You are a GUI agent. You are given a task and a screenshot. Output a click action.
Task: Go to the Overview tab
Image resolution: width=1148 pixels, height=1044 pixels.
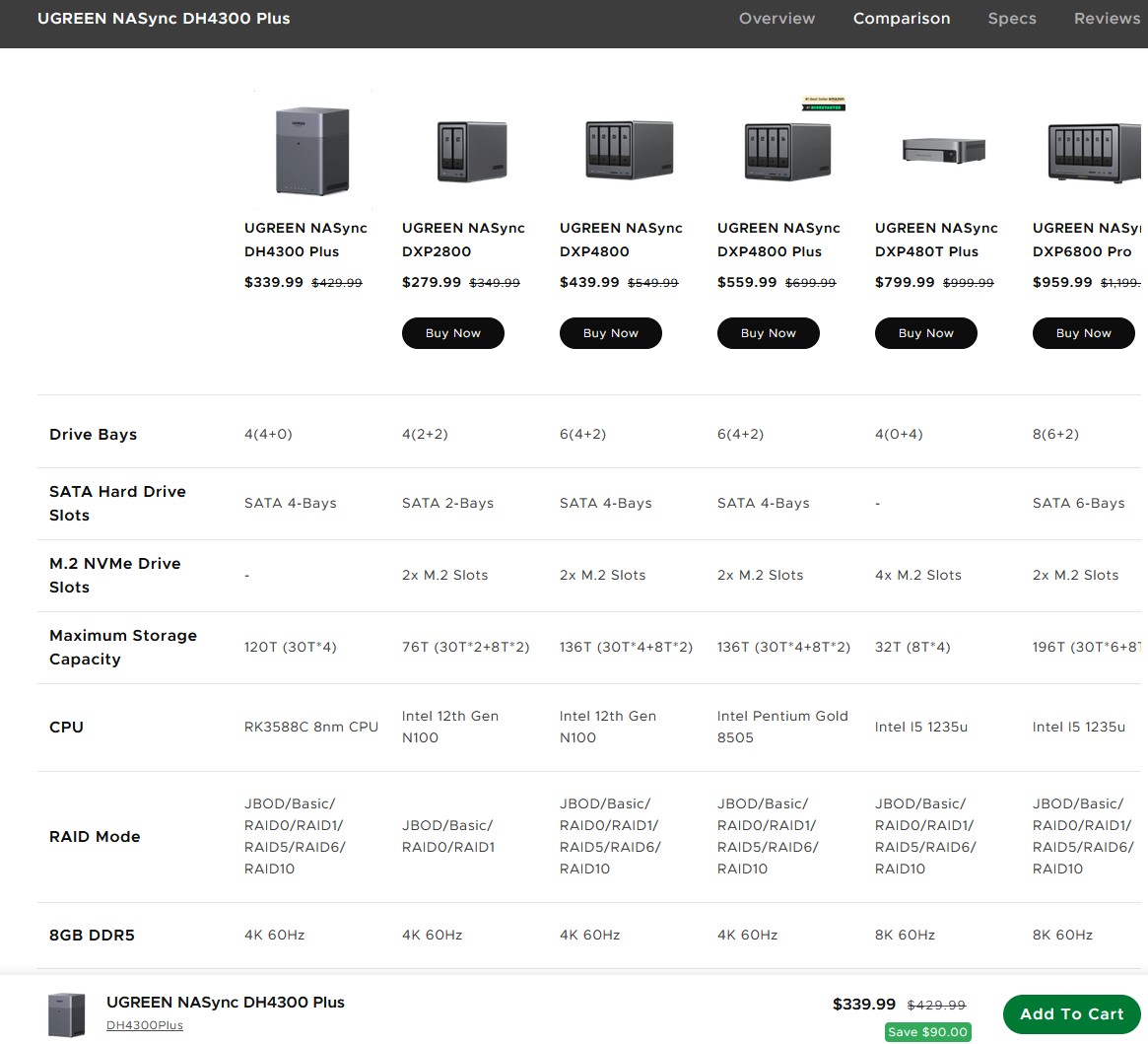point(777,19)
